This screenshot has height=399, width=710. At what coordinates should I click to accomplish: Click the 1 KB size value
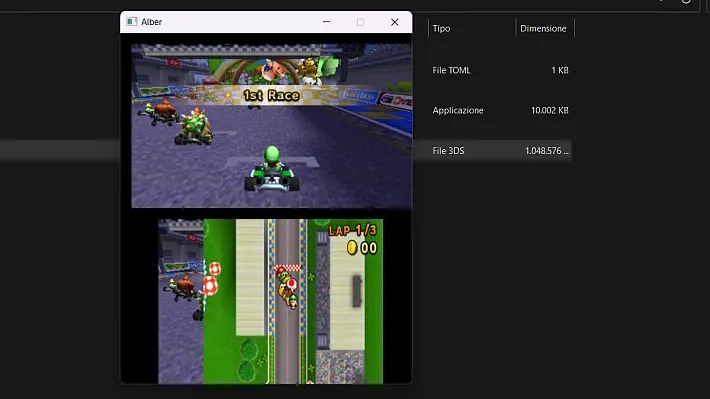[560, 70]
